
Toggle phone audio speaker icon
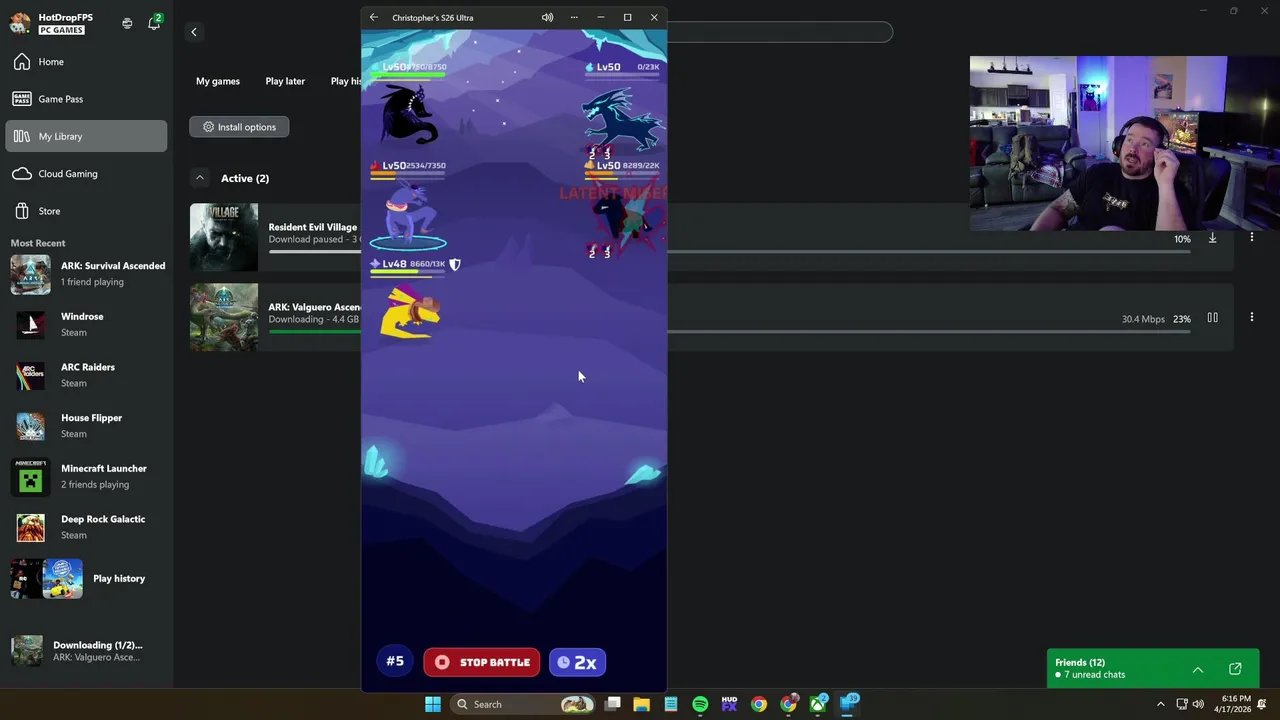click(x=547, y=17)
